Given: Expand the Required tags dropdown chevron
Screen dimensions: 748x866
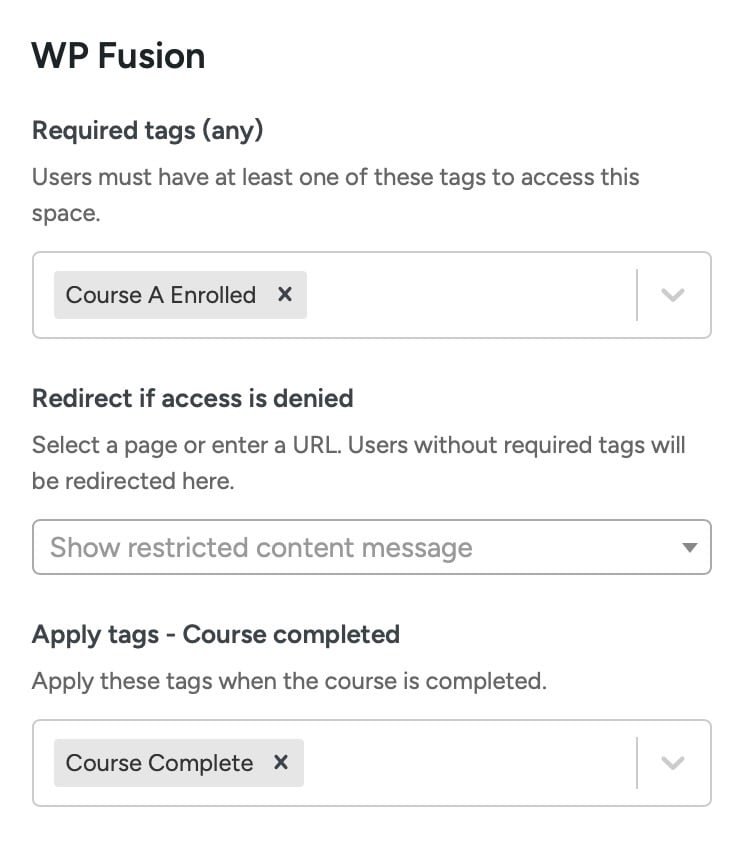Looking at the screenshot, I should (673, 295).
